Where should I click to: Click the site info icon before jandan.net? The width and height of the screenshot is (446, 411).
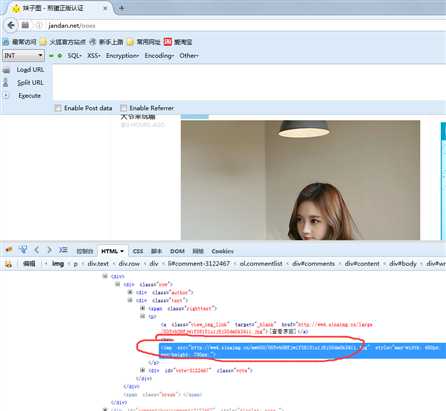[x=39, y=25]
